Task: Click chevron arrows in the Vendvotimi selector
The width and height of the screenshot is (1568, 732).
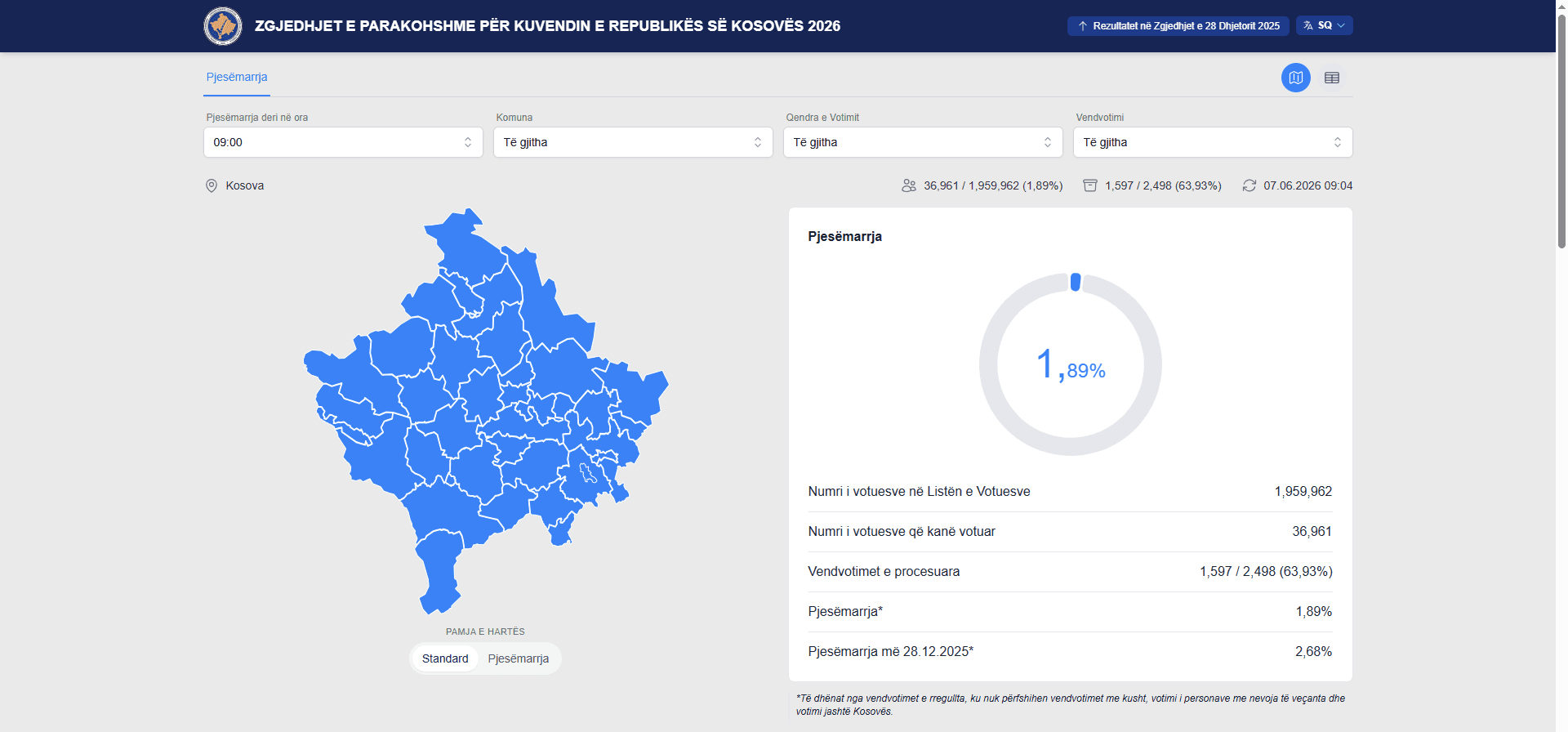Action: point(1338,142)
